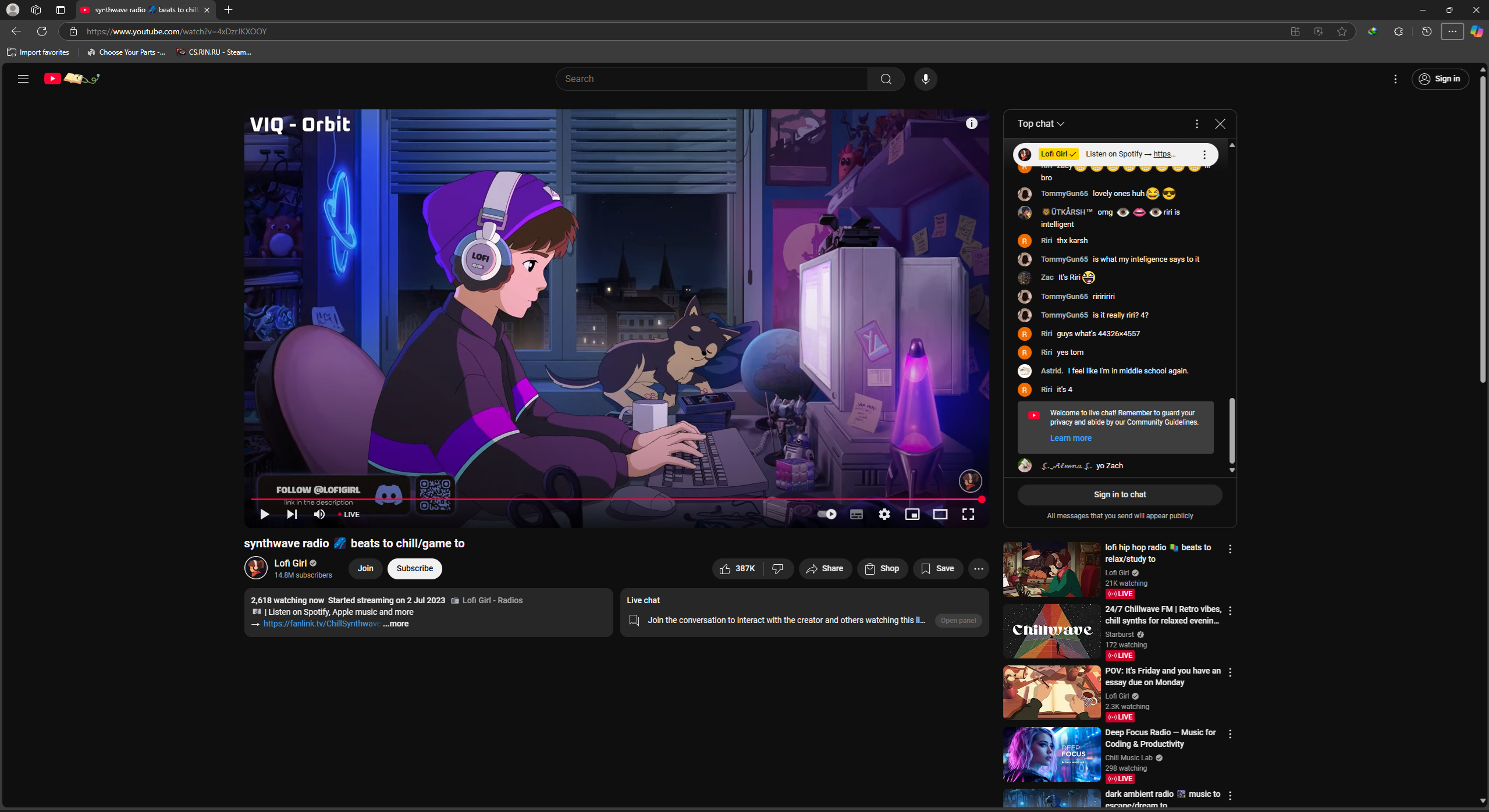Toggle subtitles/closed captions

[x=856, y=514]
